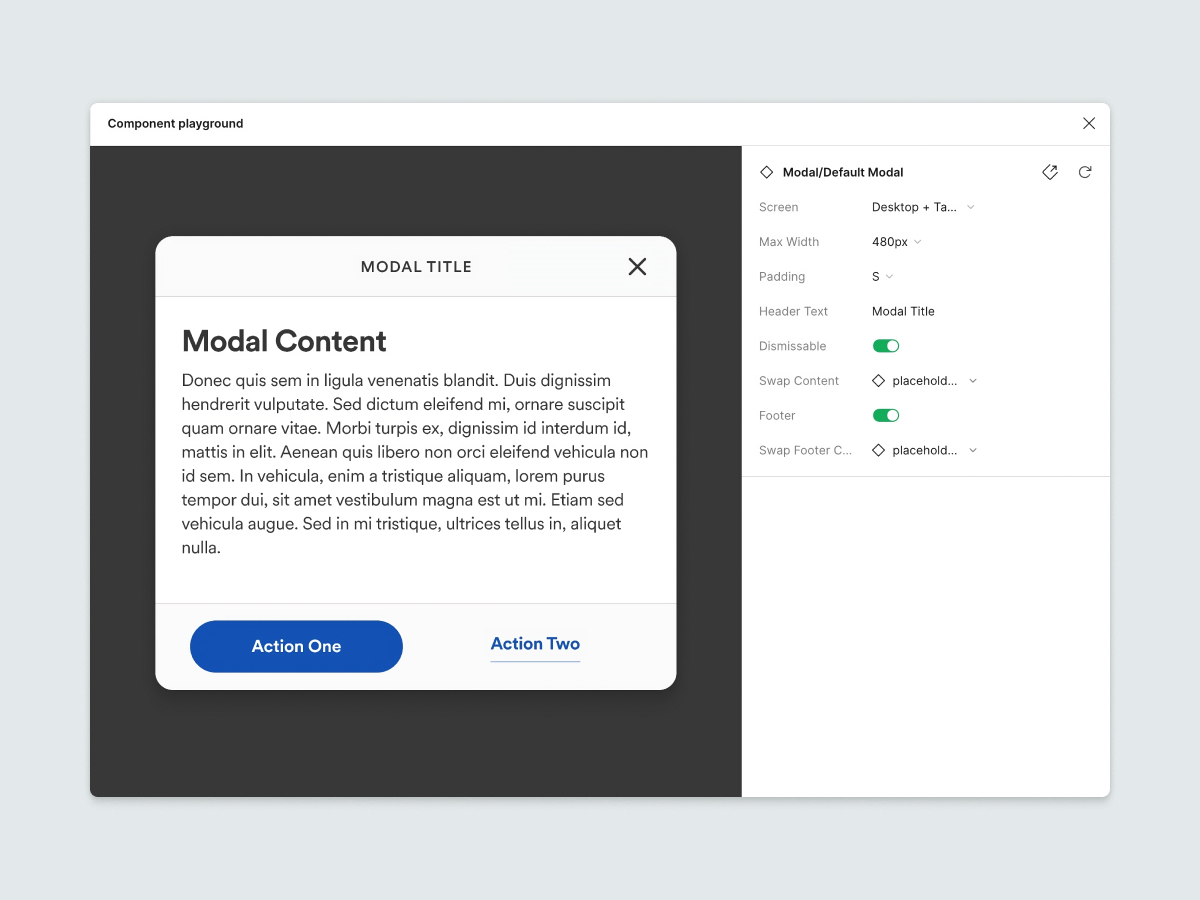Click the Modal/Default Modal component diamond icon

tap(766, 172)
